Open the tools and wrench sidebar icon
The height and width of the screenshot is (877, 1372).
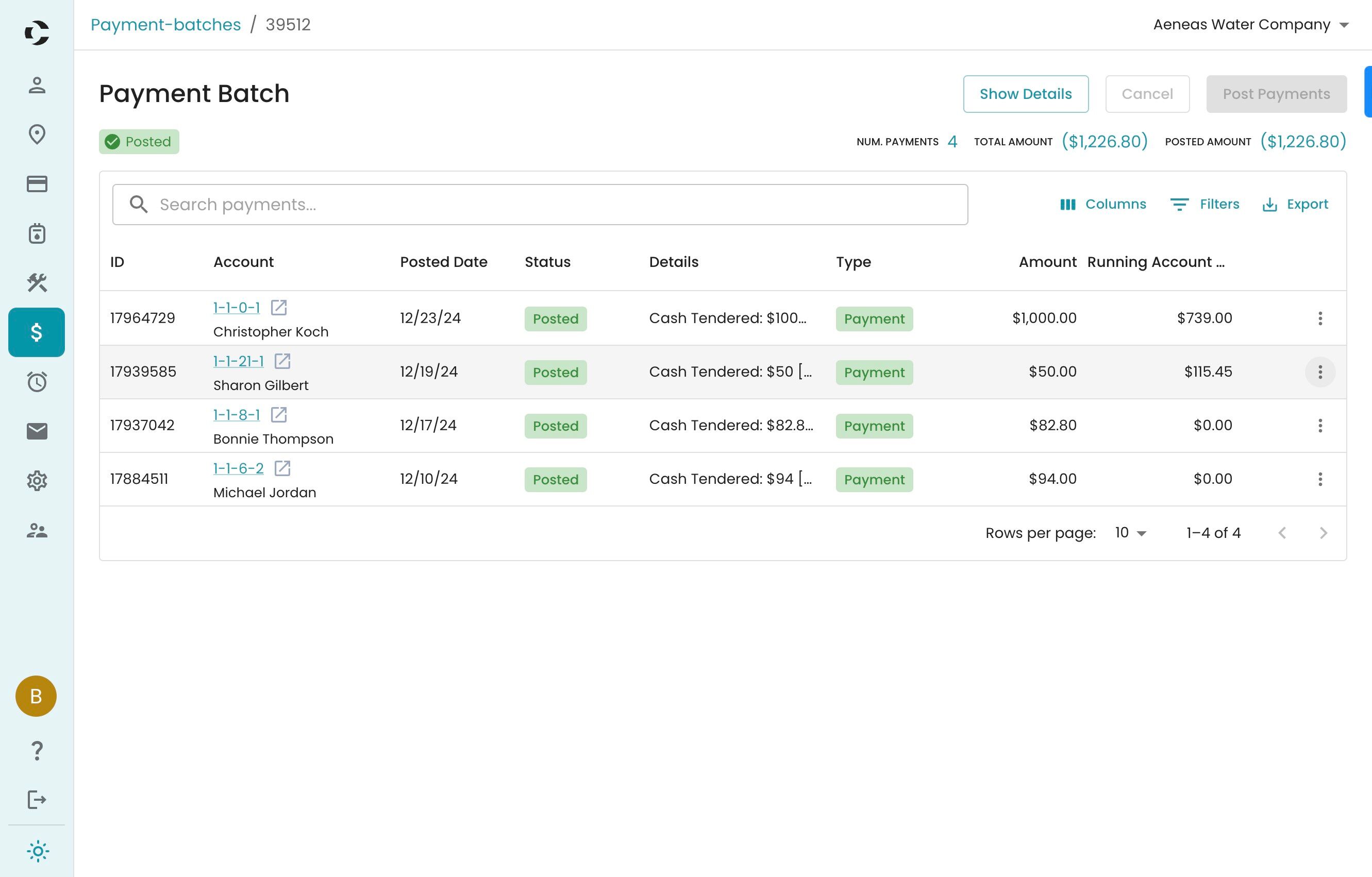click(x=37, y=282)
